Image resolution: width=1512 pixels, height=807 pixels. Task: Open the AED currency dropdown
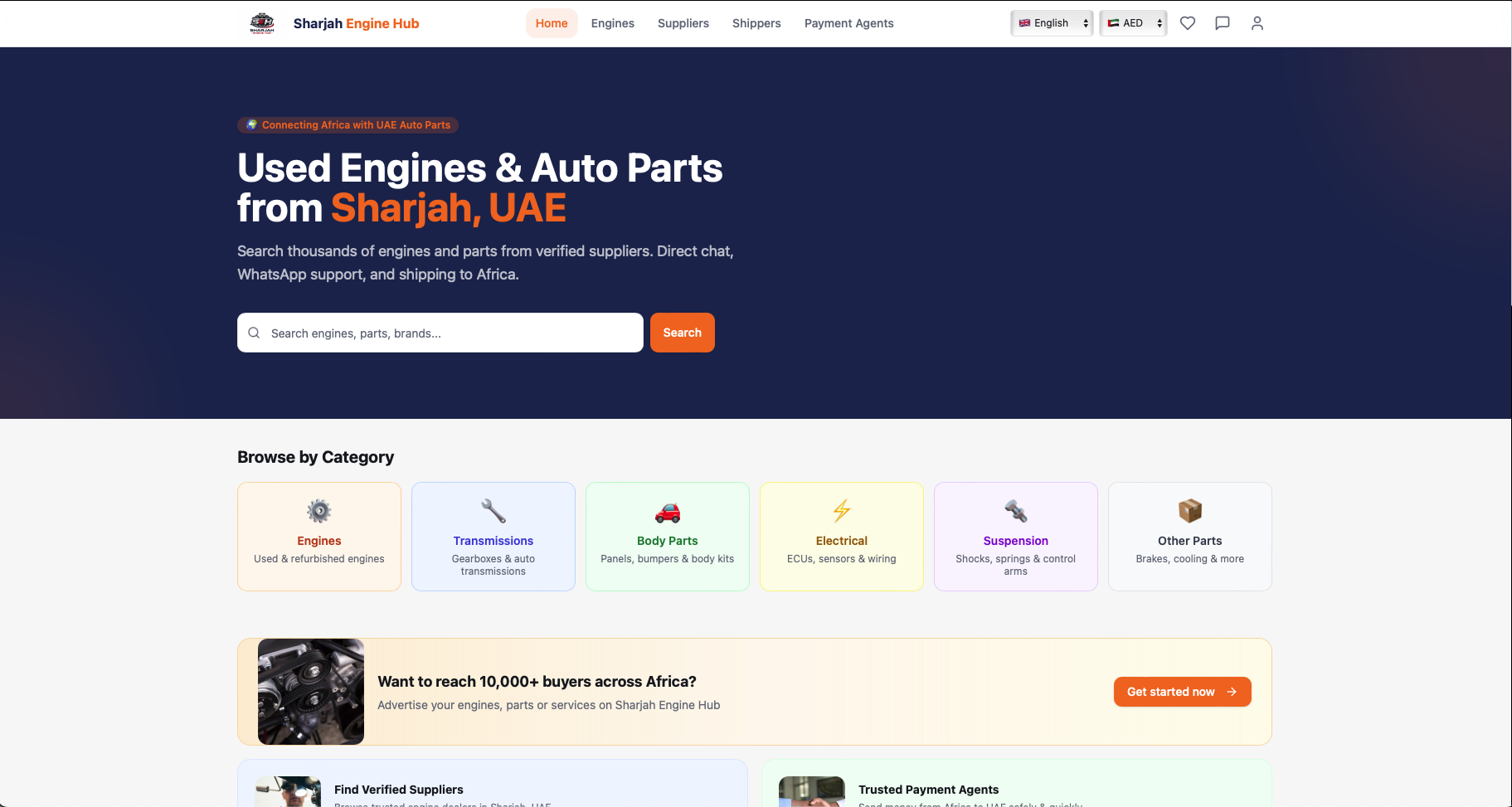(1133, 23)
